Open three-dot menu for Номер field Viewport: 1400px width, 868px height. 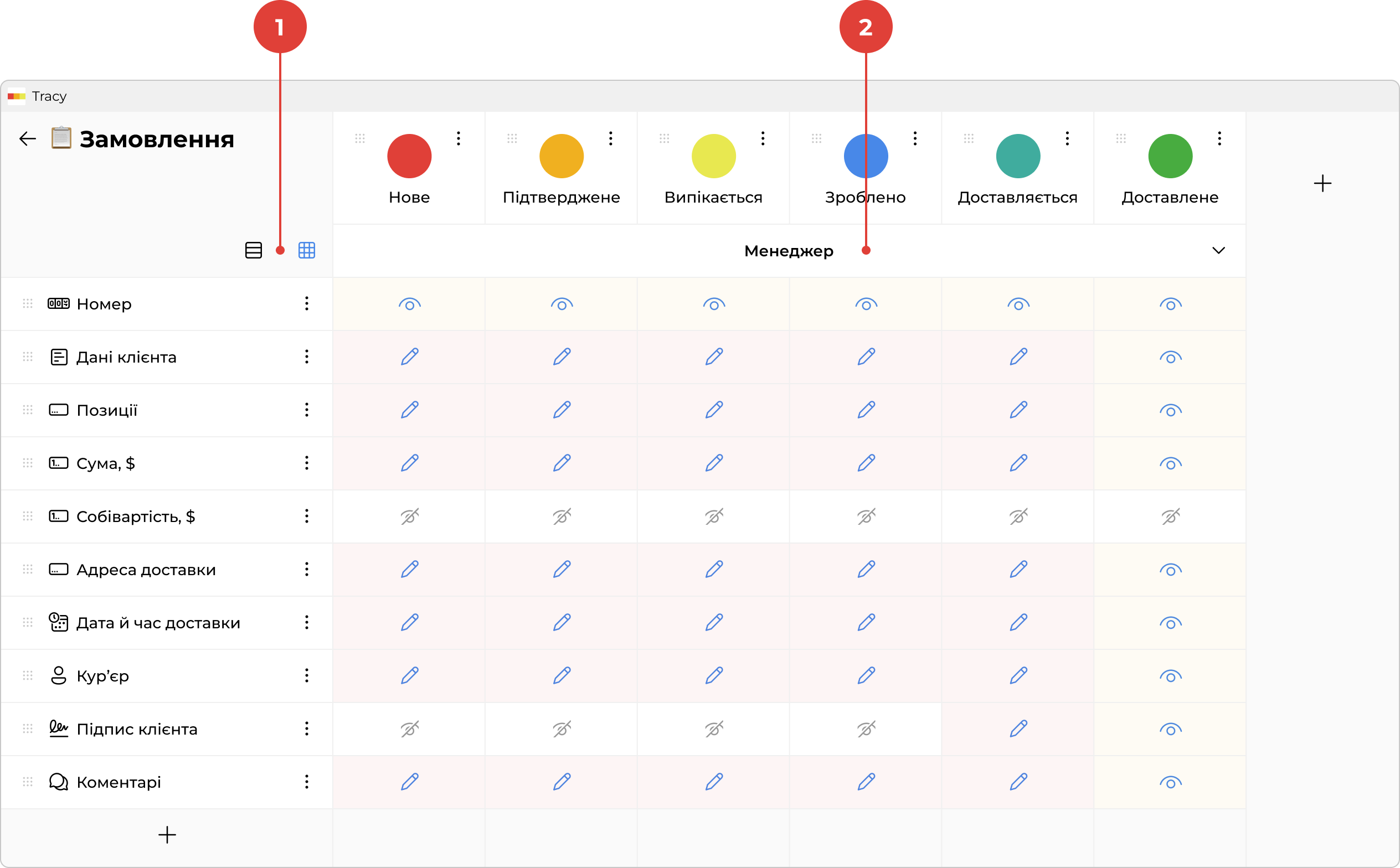click(x=307, y=304)
